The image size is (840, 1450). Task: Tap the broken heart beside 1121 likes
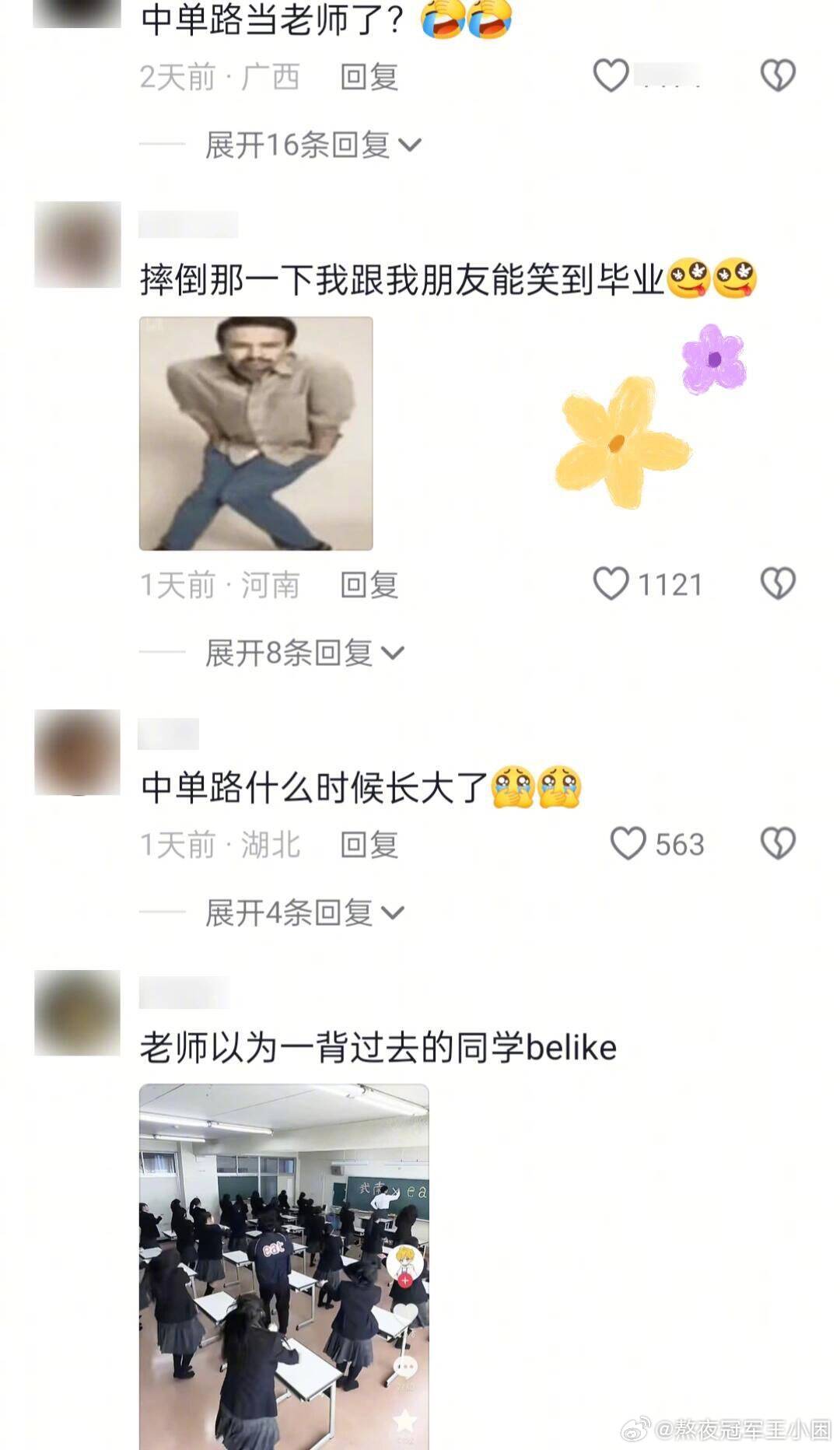click(x=778, y=583)
